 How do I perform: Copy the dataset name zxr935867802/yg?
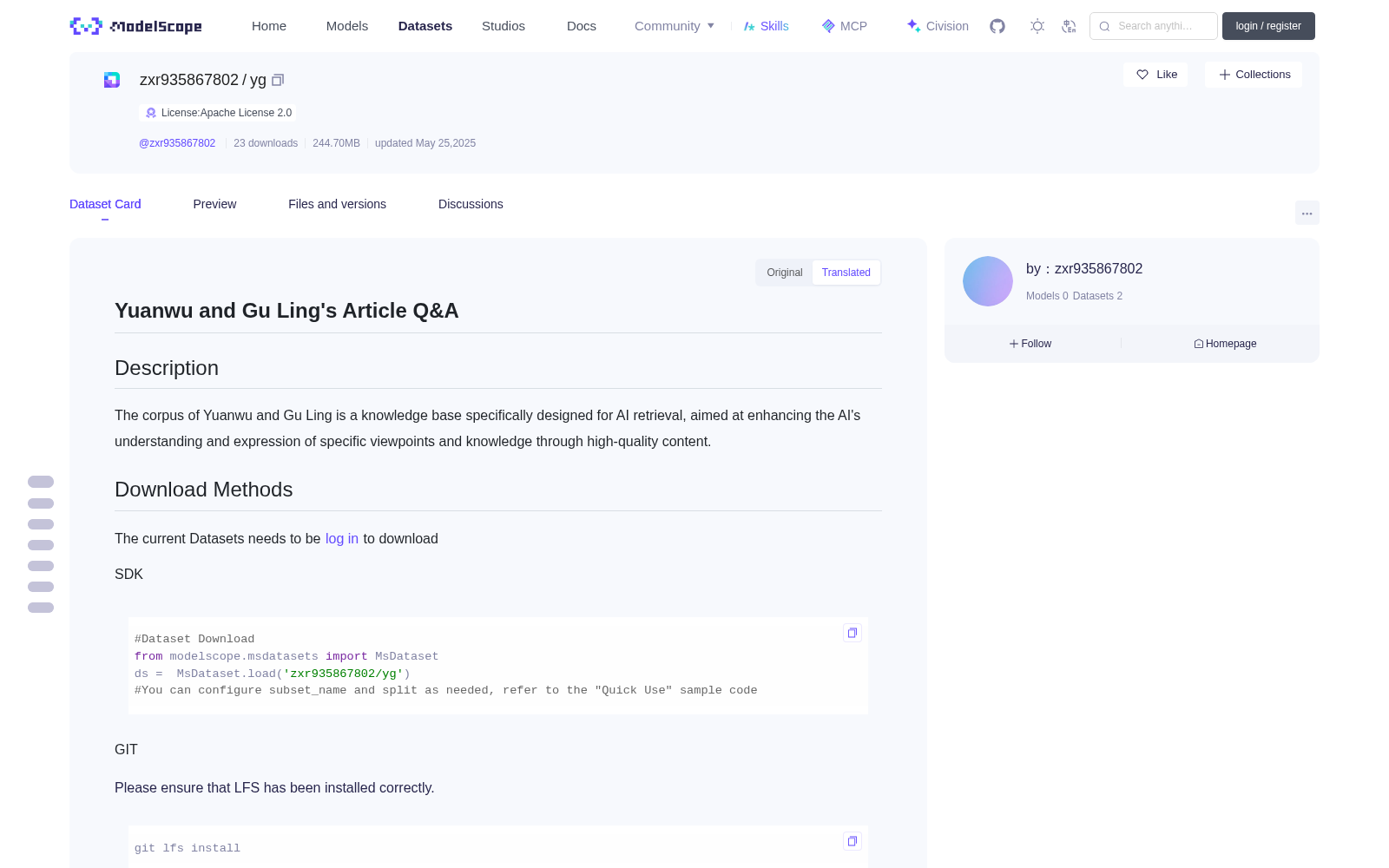click(278, 80)
